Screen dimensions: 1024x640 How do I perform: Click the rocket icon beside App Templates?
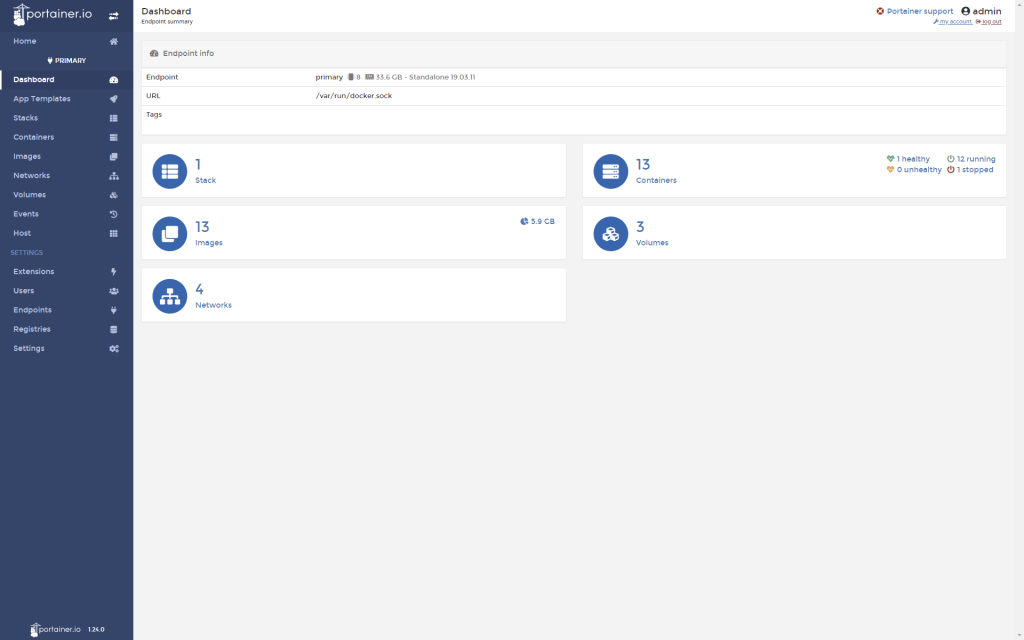pyautogui.click(x=113, y=99)
